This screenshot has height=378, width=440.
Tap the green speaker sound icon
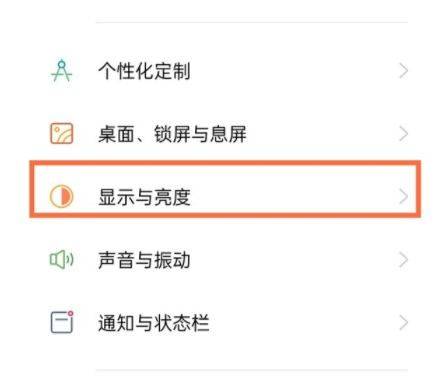[x=62, y=259]
